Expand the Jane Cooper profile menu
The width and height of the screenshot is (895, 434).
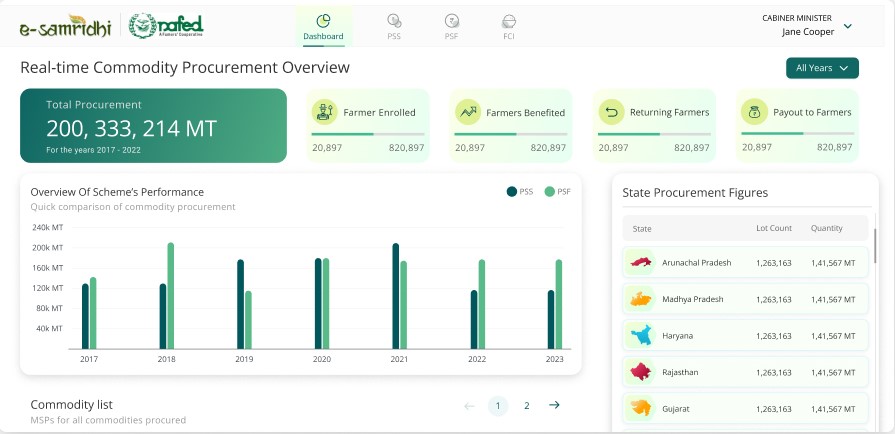[x=847, y=26]
